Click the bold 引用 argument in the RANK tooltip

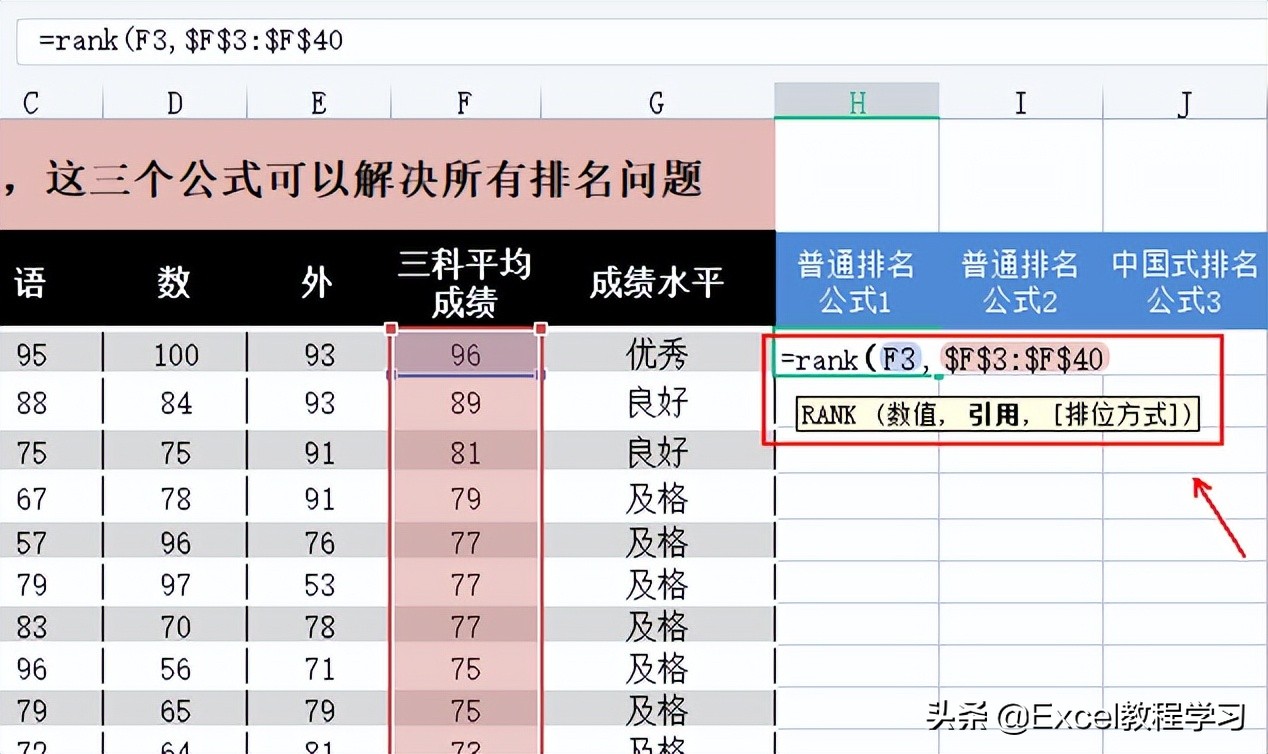click(x=993, y=415)
